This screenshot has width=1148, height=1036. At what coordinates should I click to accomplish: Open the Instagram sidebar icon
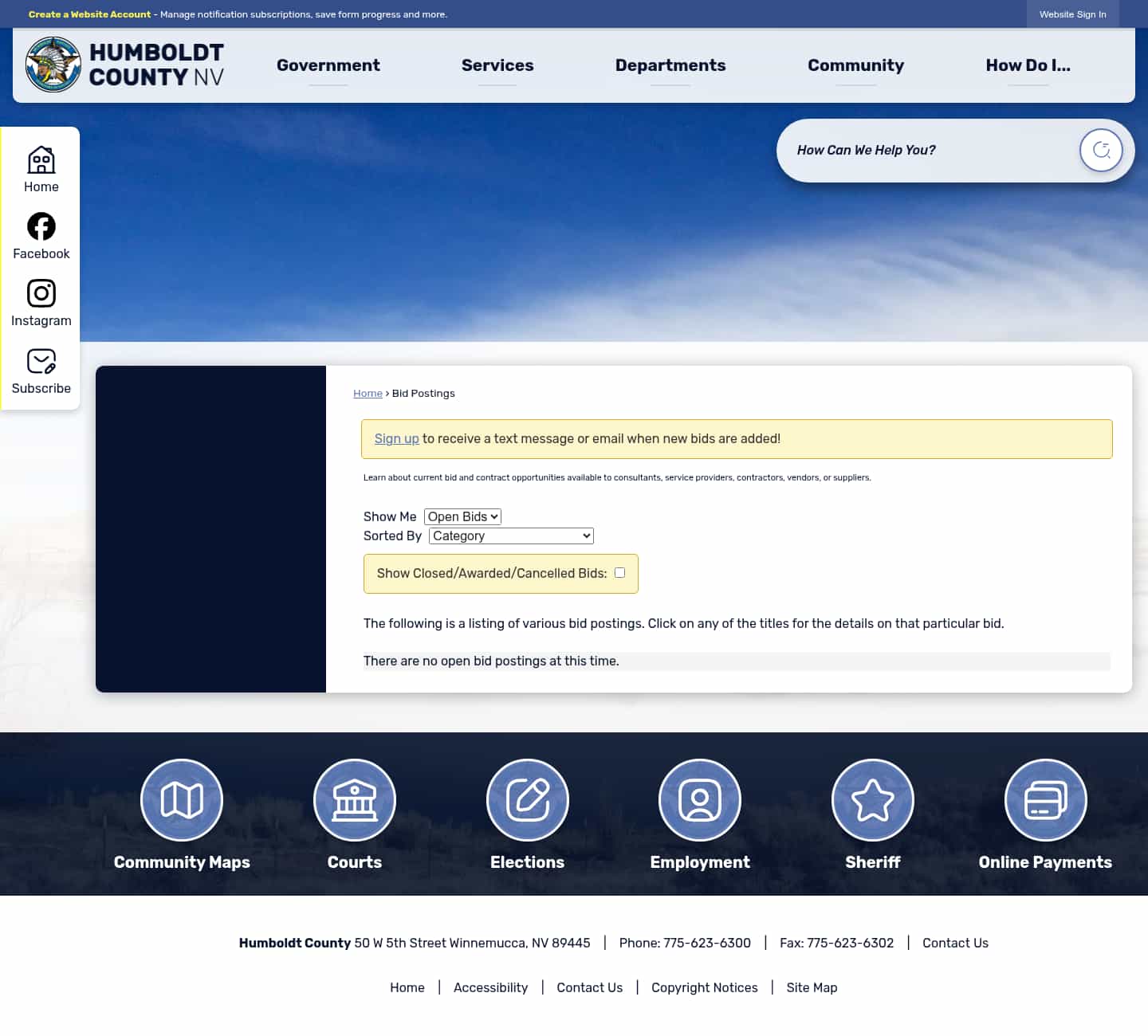coord(41,293)
